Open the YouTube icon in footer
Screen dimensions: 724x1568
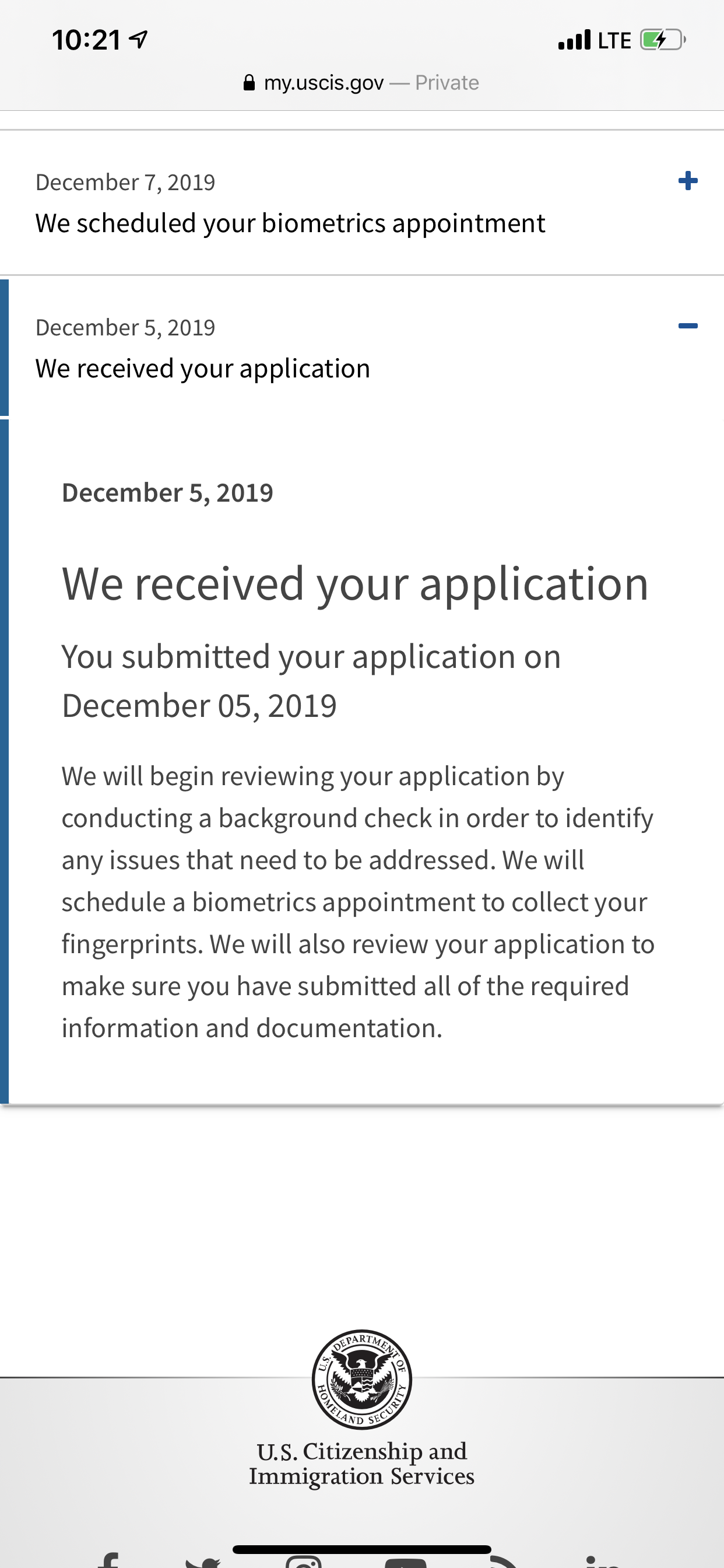(x=405, y=1562)
